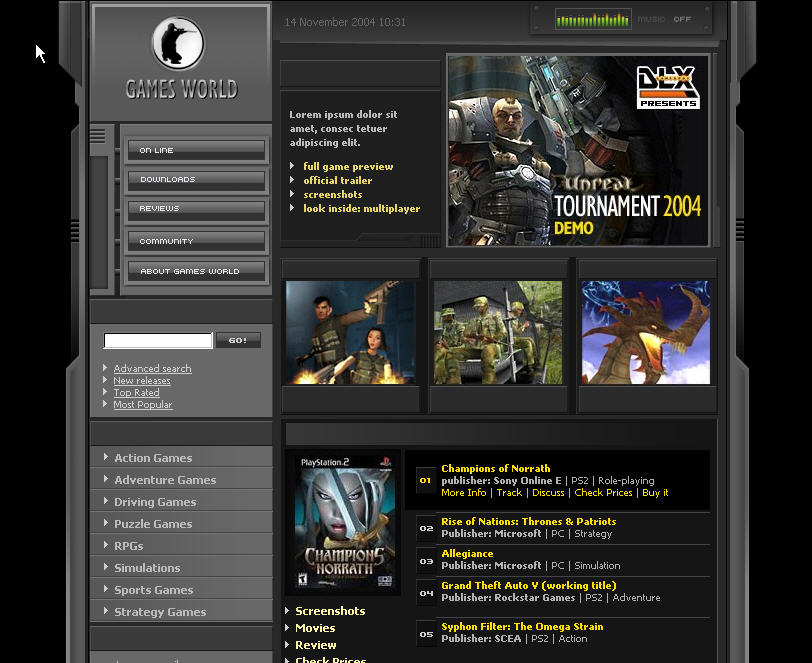This screenshot has height=663, width=812.
Task: Open the Screenshots link under the game cover
Action: pyautogui.click(x=330, y=611)
